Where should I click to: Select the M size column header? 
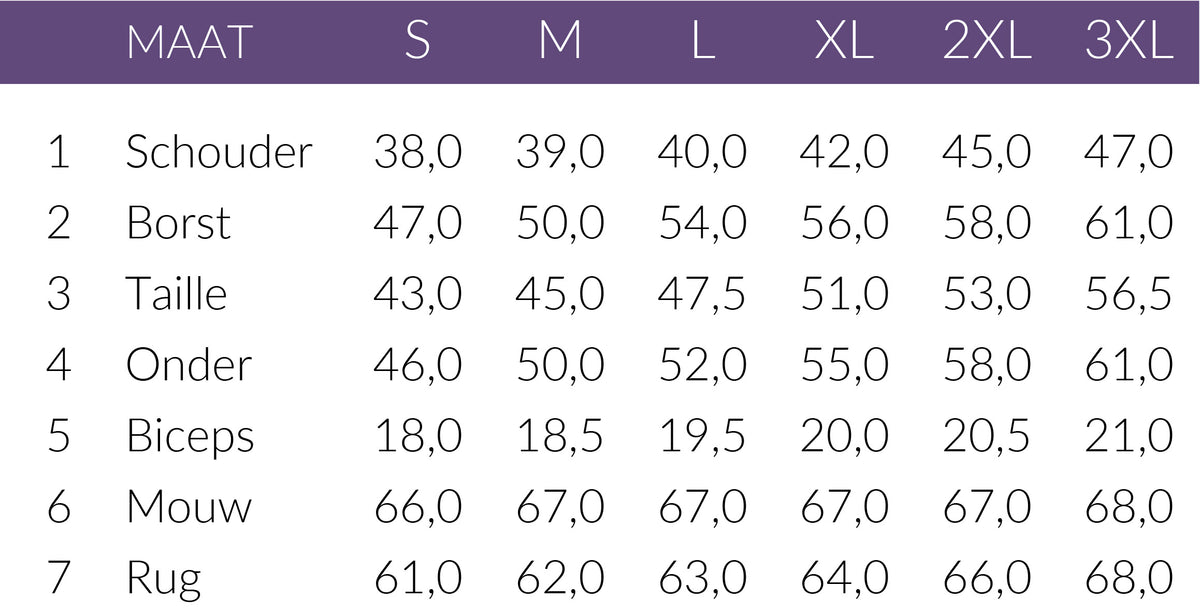coord(560,43)
